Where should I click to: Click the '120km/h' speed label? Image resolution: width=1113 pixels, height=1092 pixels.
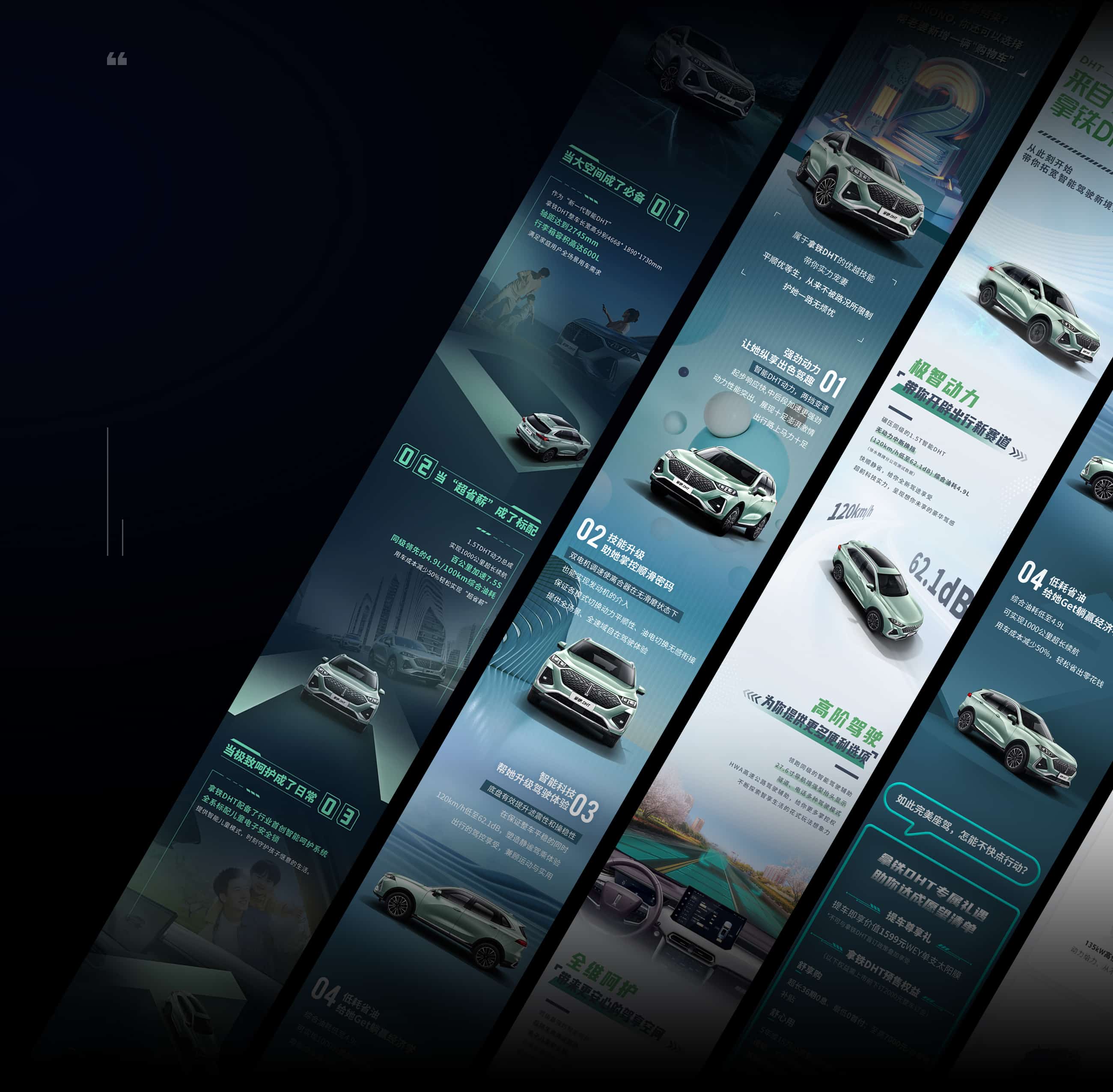[849, 511]
